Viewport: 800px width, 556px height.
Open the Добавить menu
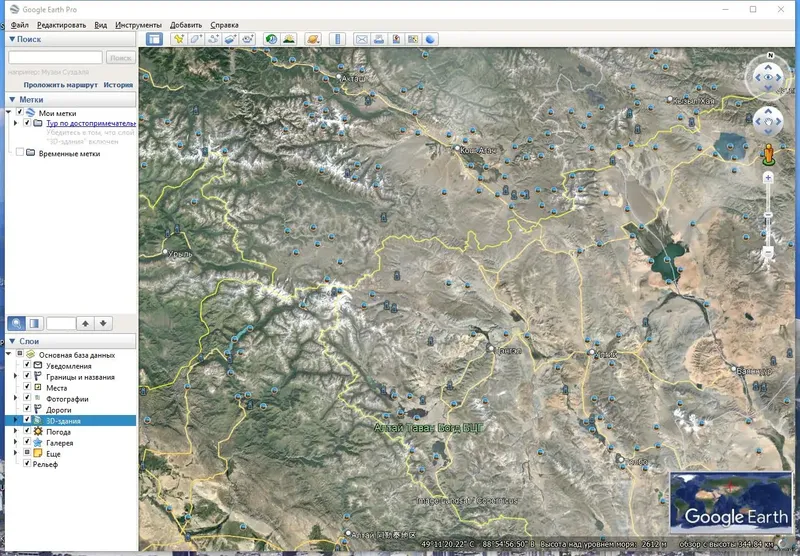(x=186, y=25)
